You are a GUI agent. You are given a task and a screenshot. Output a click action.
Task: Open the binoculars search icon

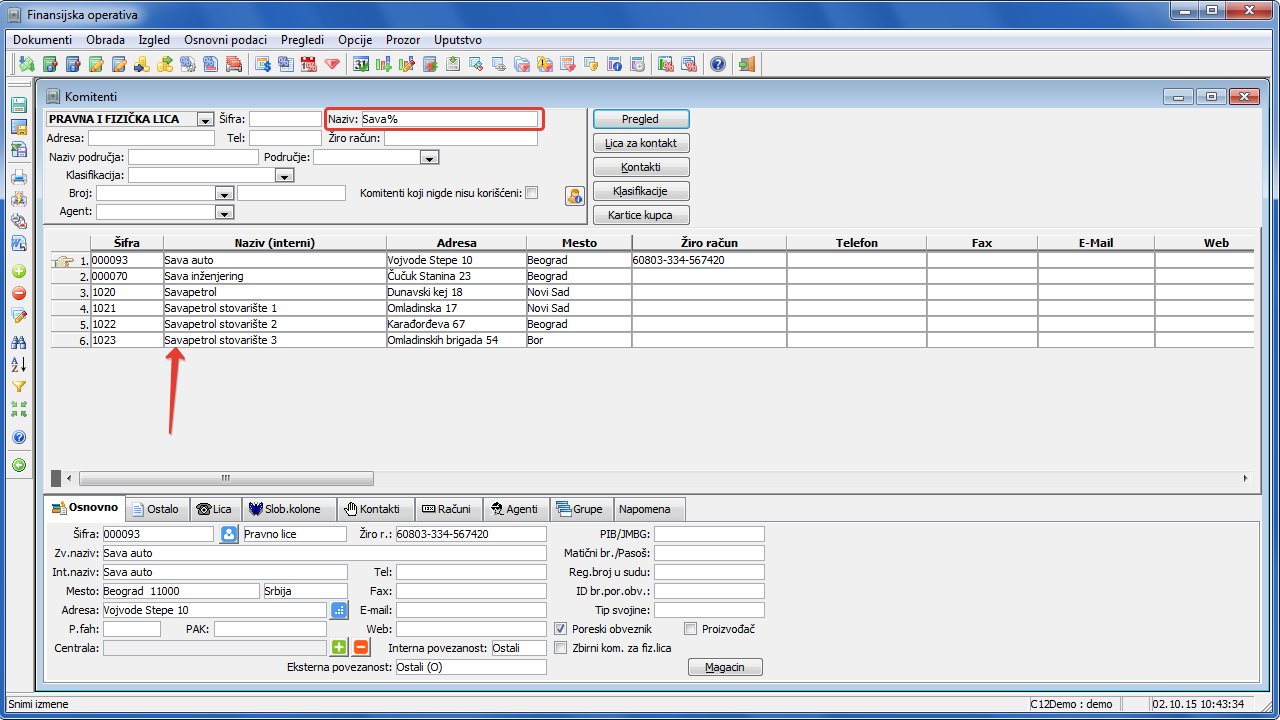coord(18,342)
